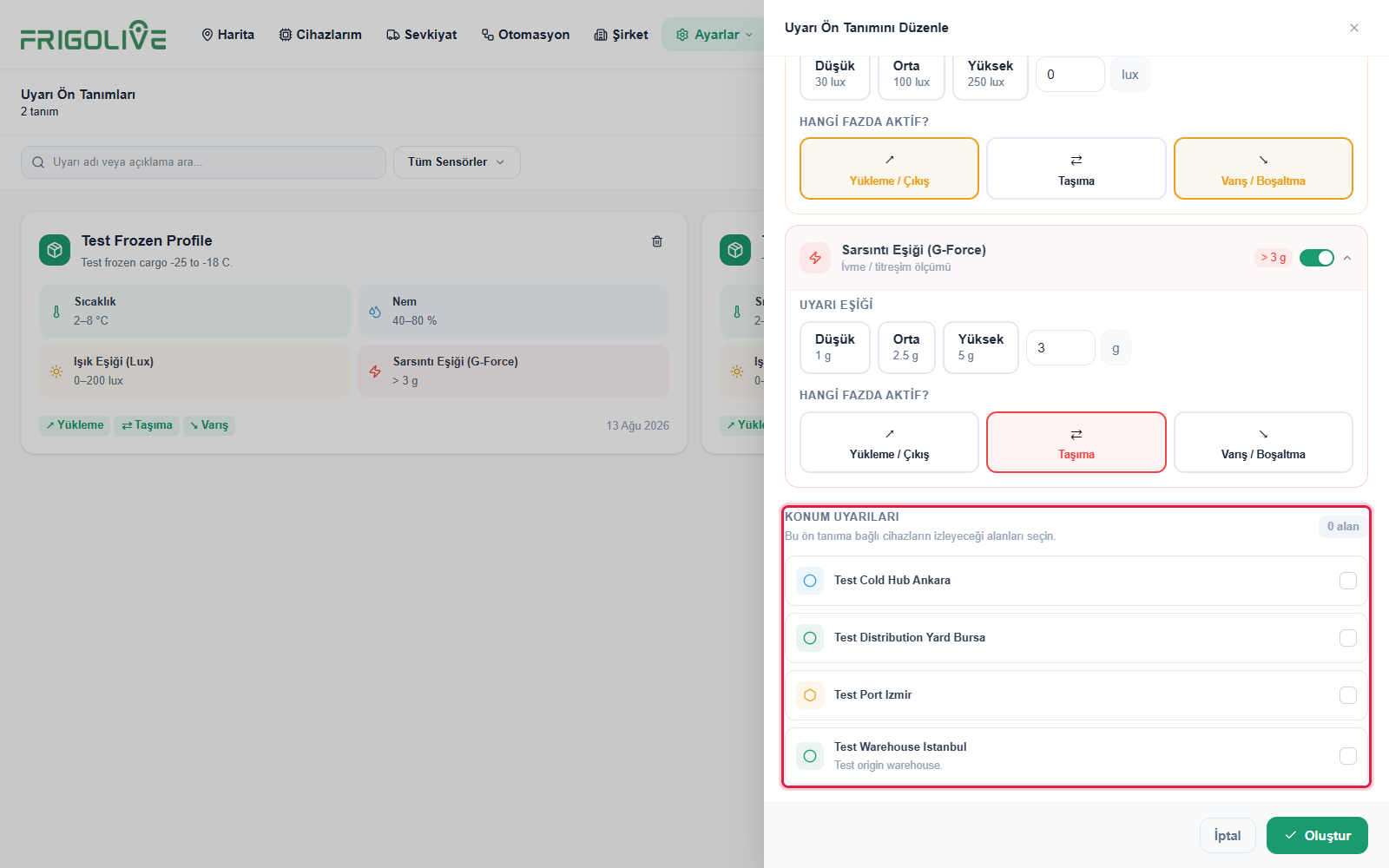
Task: Toggle Taşıma phase for G-Force
Action: tap(1076, 443)
